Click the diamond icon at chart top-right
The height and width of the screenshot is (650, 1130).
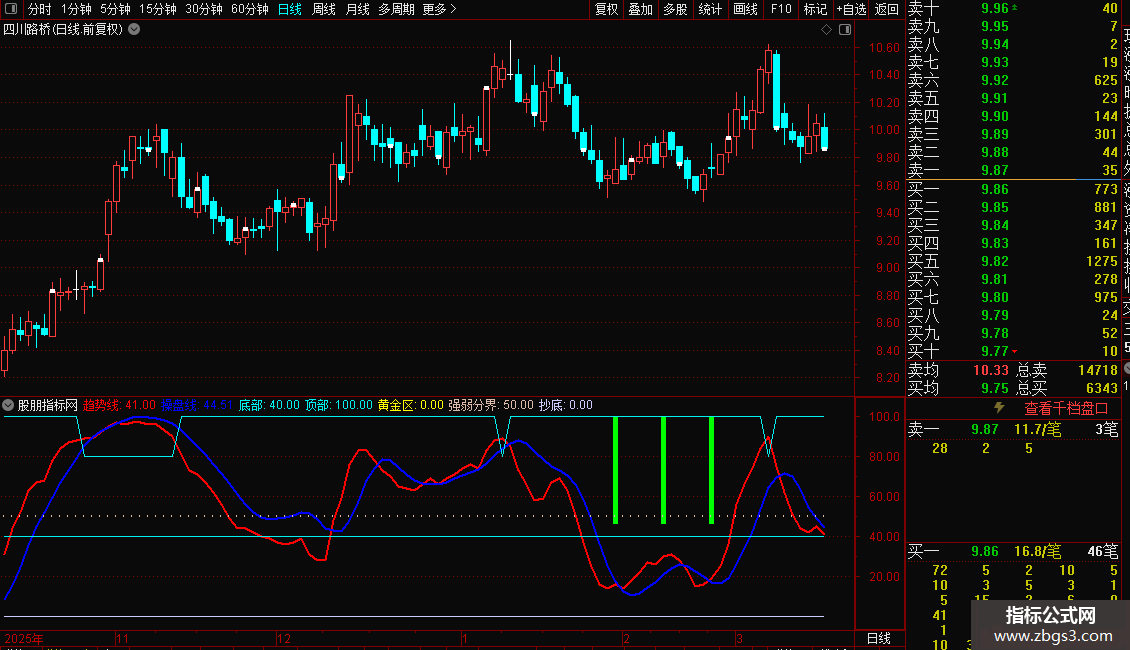click(827, 30)
